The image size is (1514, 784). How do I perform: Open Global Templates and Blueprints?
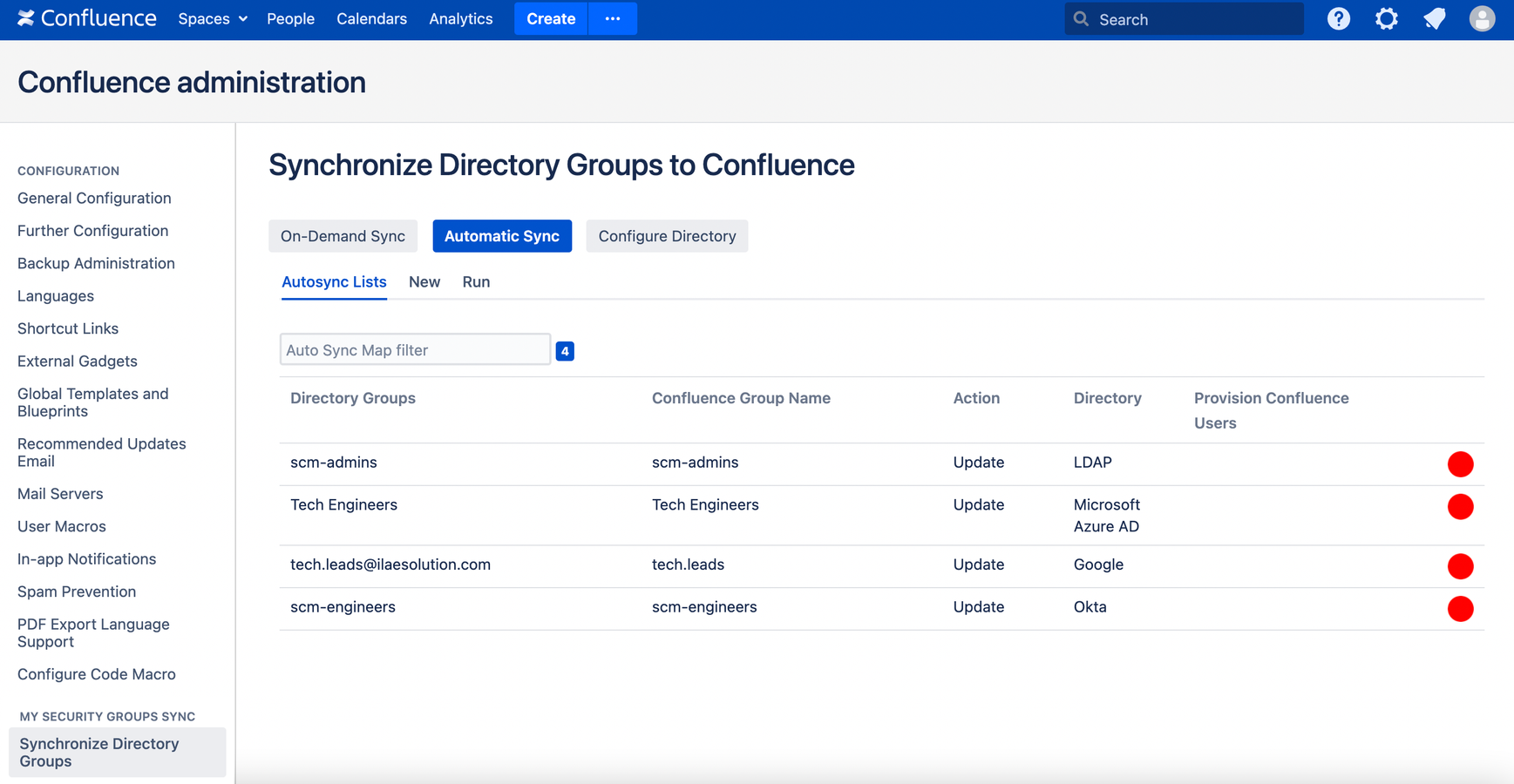click(93, 402)
